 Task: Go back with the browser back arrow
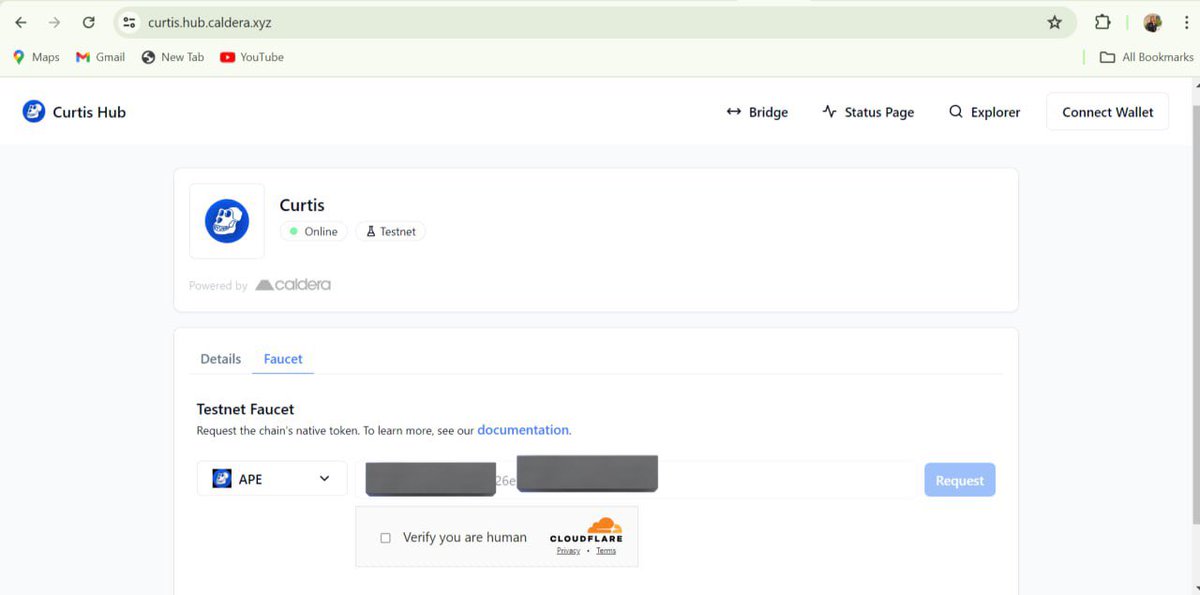20,22
